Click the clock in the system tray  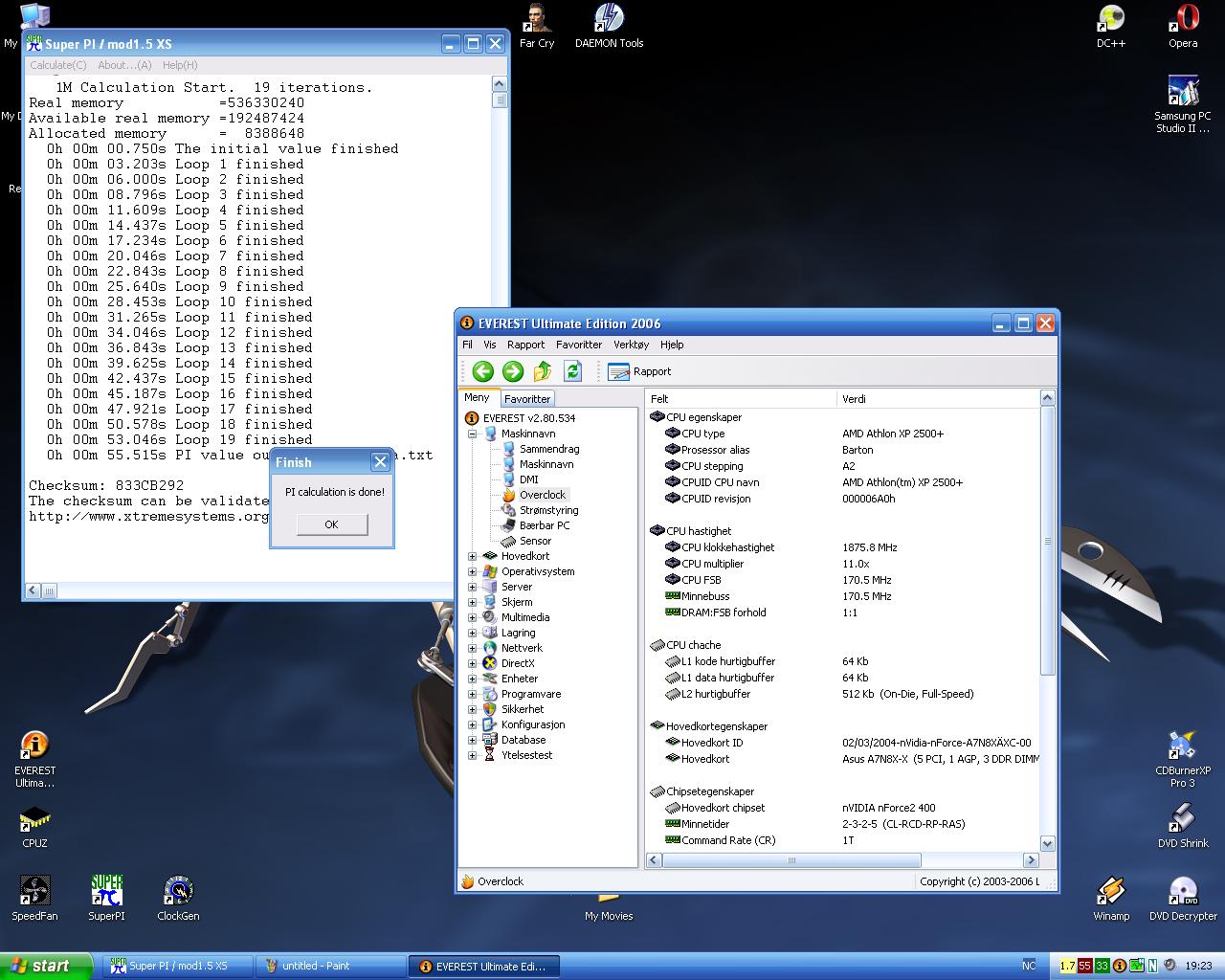coord(1198,966)
